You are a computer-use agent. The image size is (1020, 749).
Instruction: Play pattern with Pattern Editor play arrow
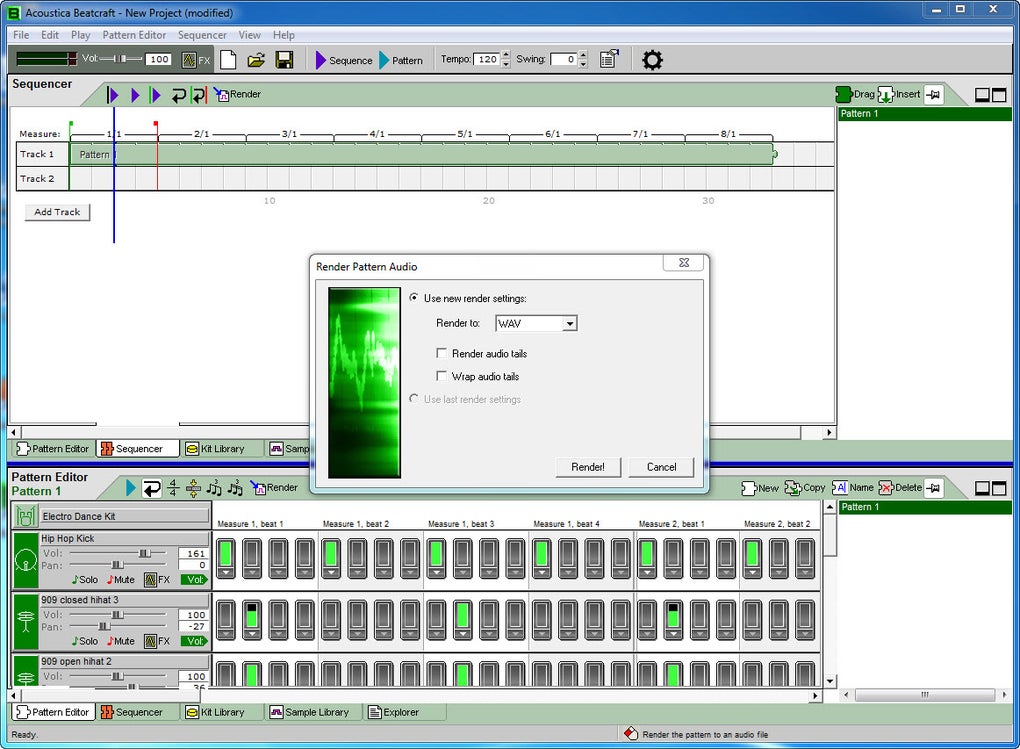131,487
